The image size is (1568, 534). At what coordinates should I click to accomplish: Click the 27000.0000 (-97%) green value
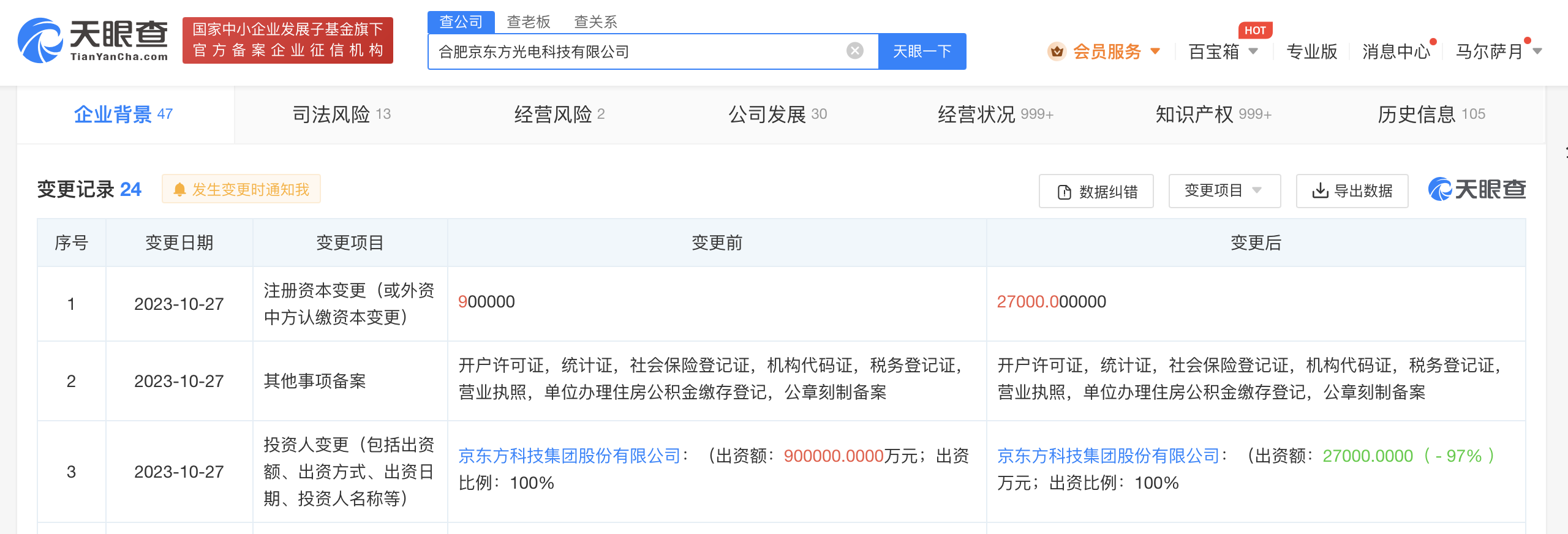pyautogui.click(x=1409, y=456)
